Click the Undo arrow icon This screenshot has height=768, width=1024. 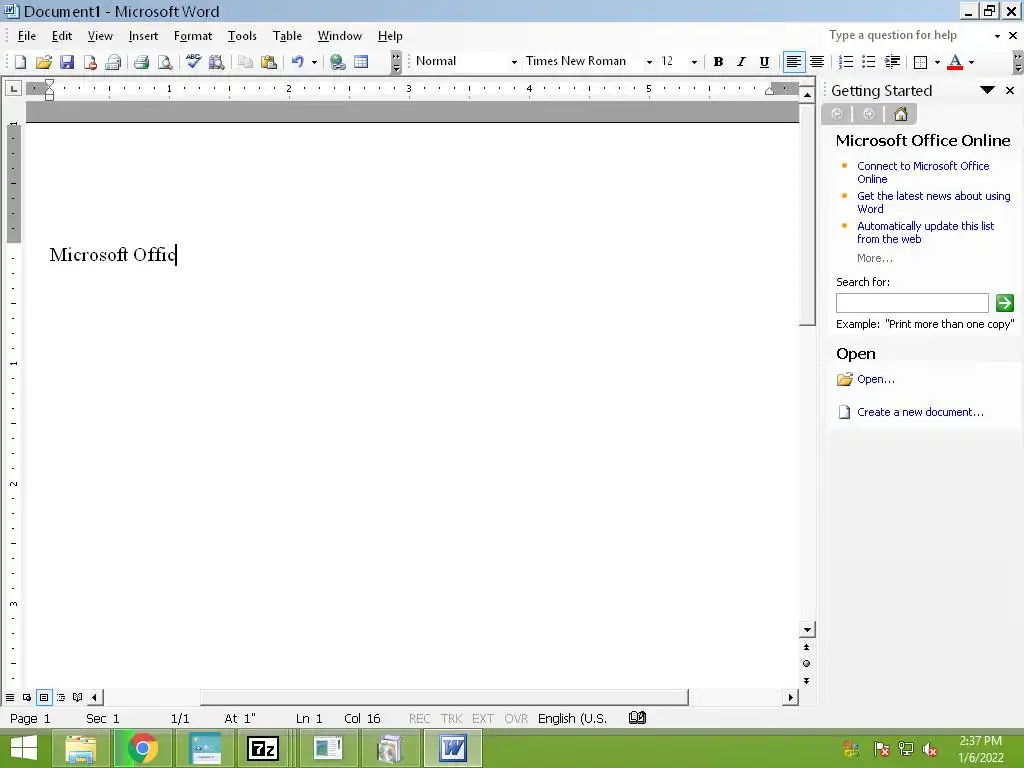(x=298, y=62)
